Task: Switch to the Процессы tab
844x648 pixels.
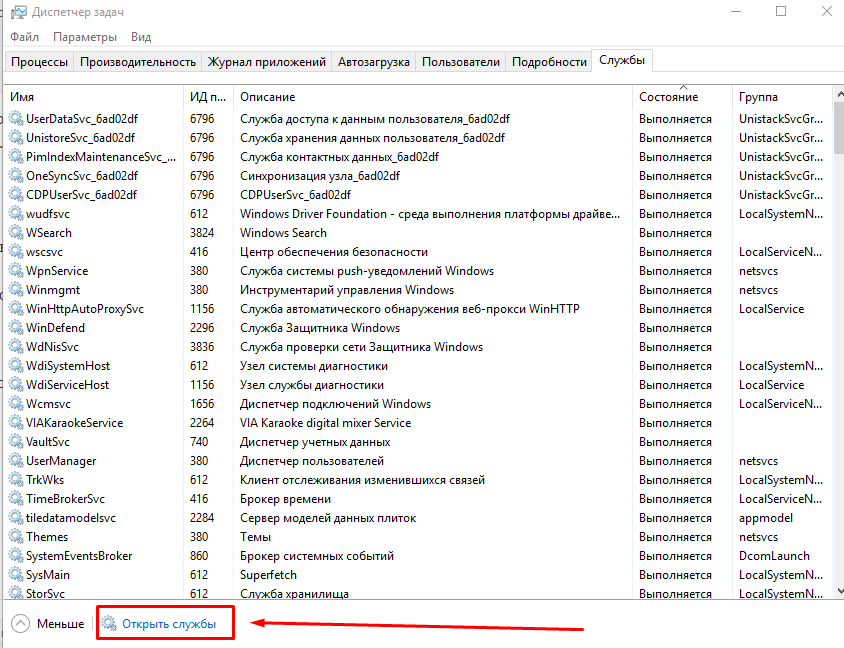Action: click(39, 62)
